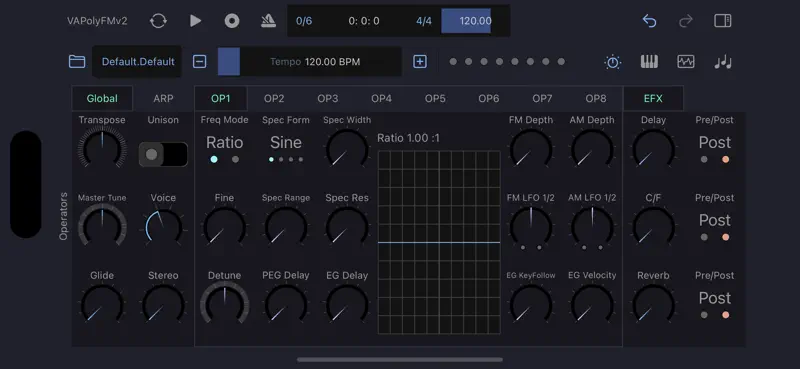Screen dimensions: 800x369
Task: Open the preset folder browser
Action: click(77, 62)
